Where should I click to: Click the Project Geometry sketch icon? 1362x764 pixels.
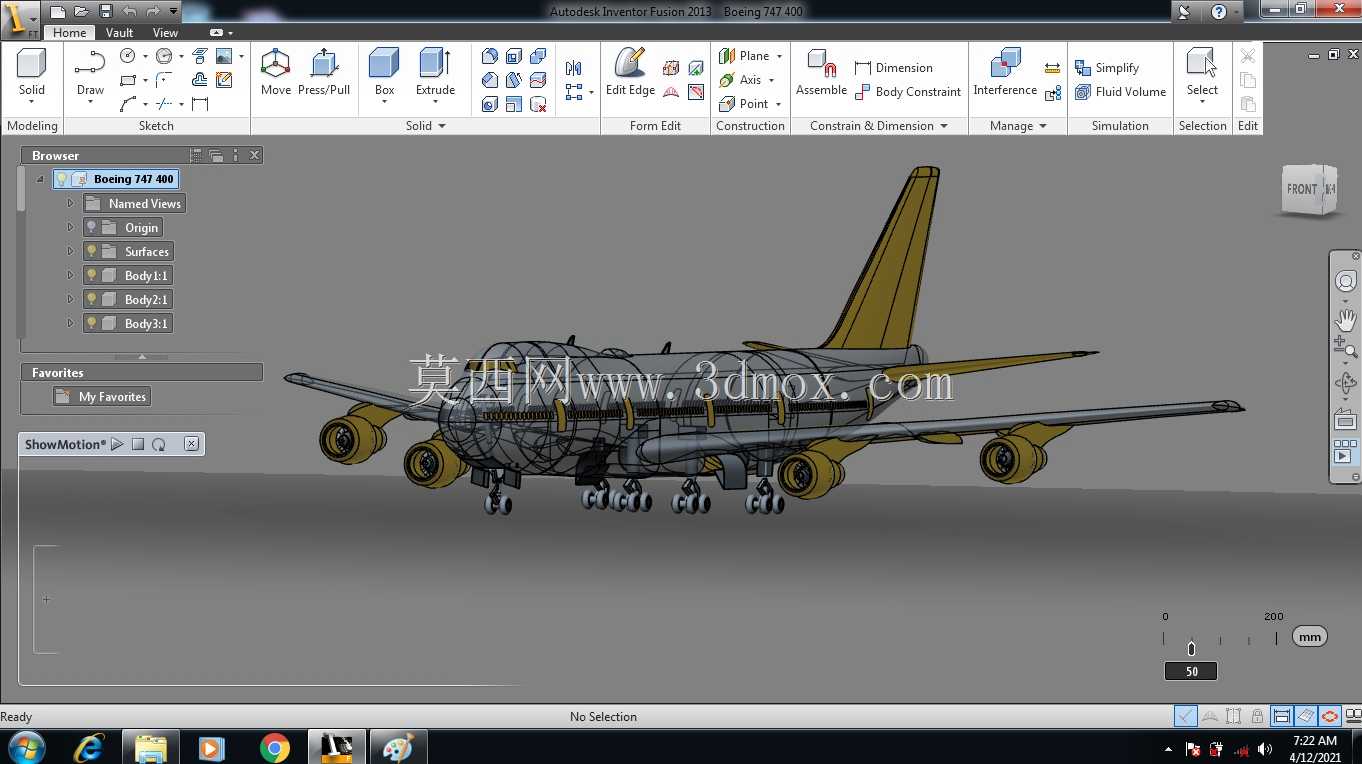200,56
